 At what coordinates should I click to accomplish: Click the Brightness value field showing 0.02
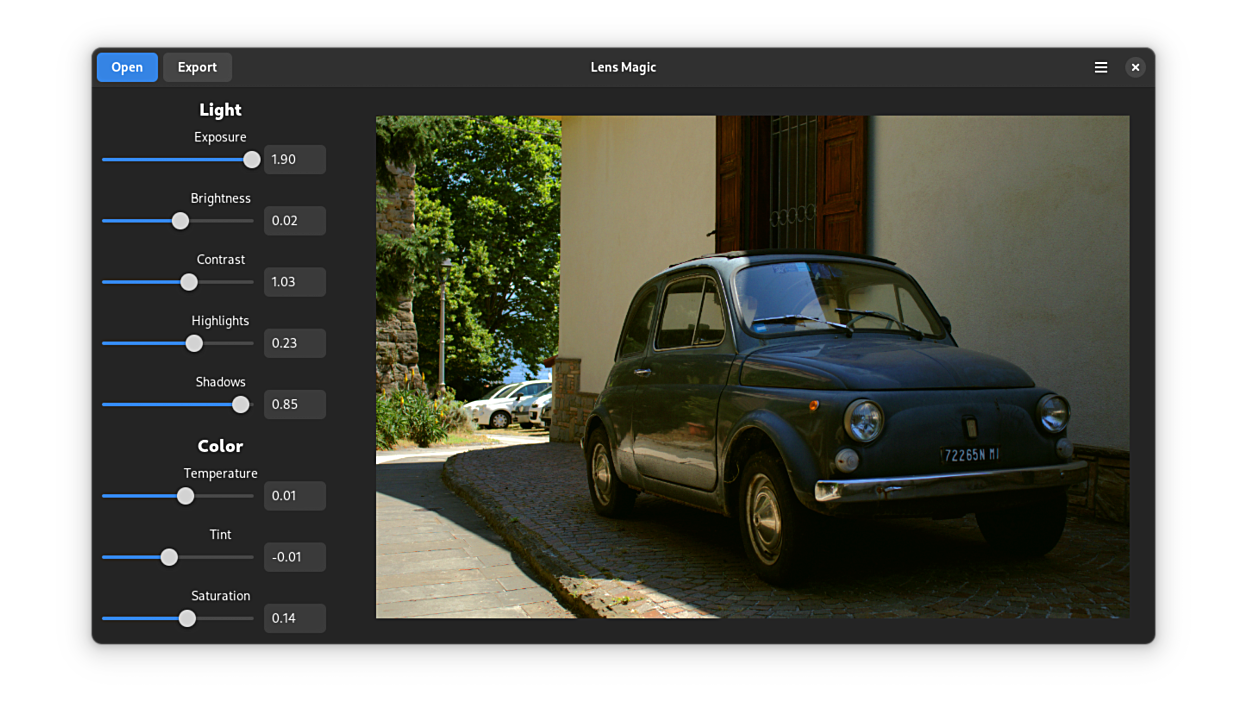[294, 221]
